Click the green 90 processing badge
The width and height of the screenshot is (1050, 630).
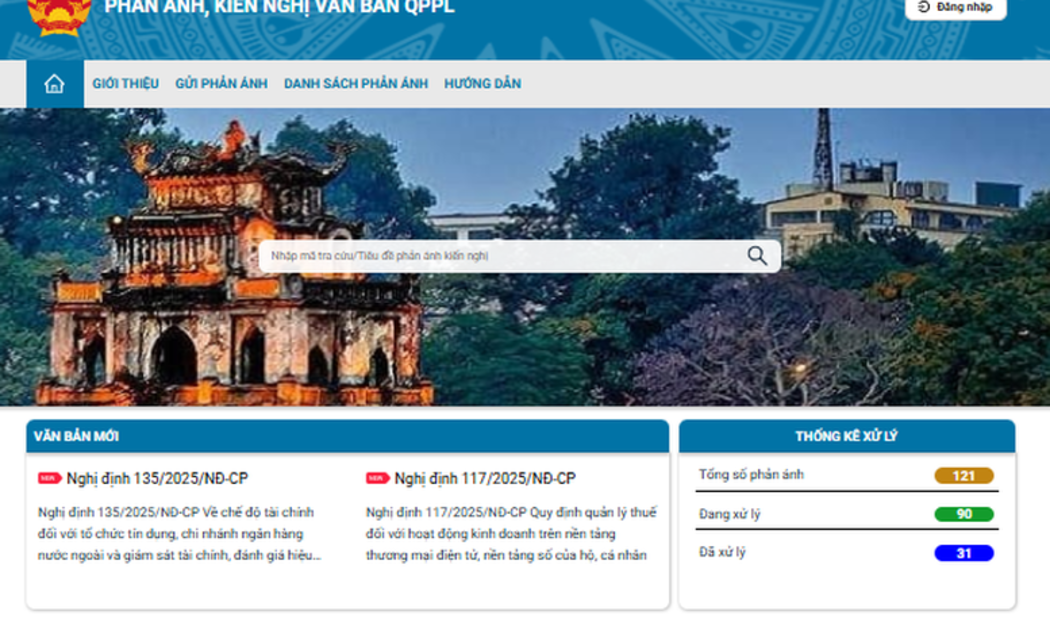click(964, 514)
